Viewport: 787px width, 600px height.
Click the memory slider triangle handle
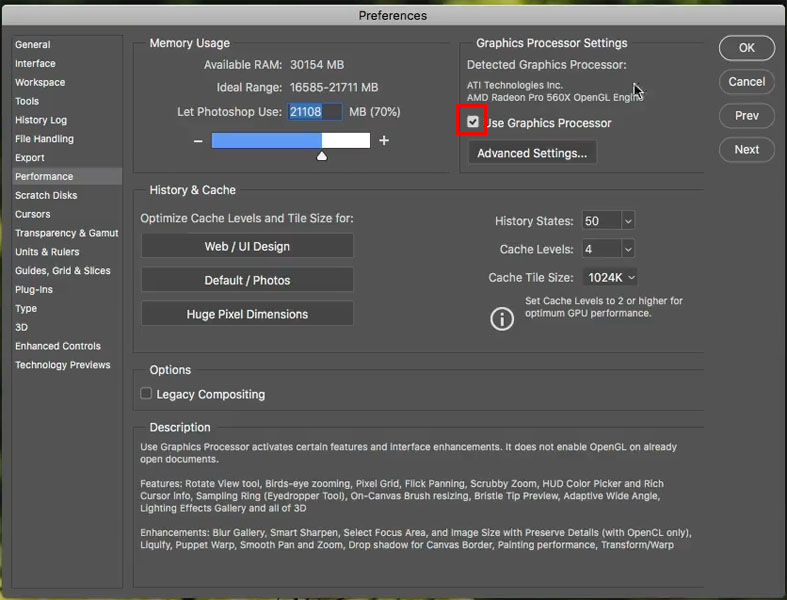[x=322, y=156]
